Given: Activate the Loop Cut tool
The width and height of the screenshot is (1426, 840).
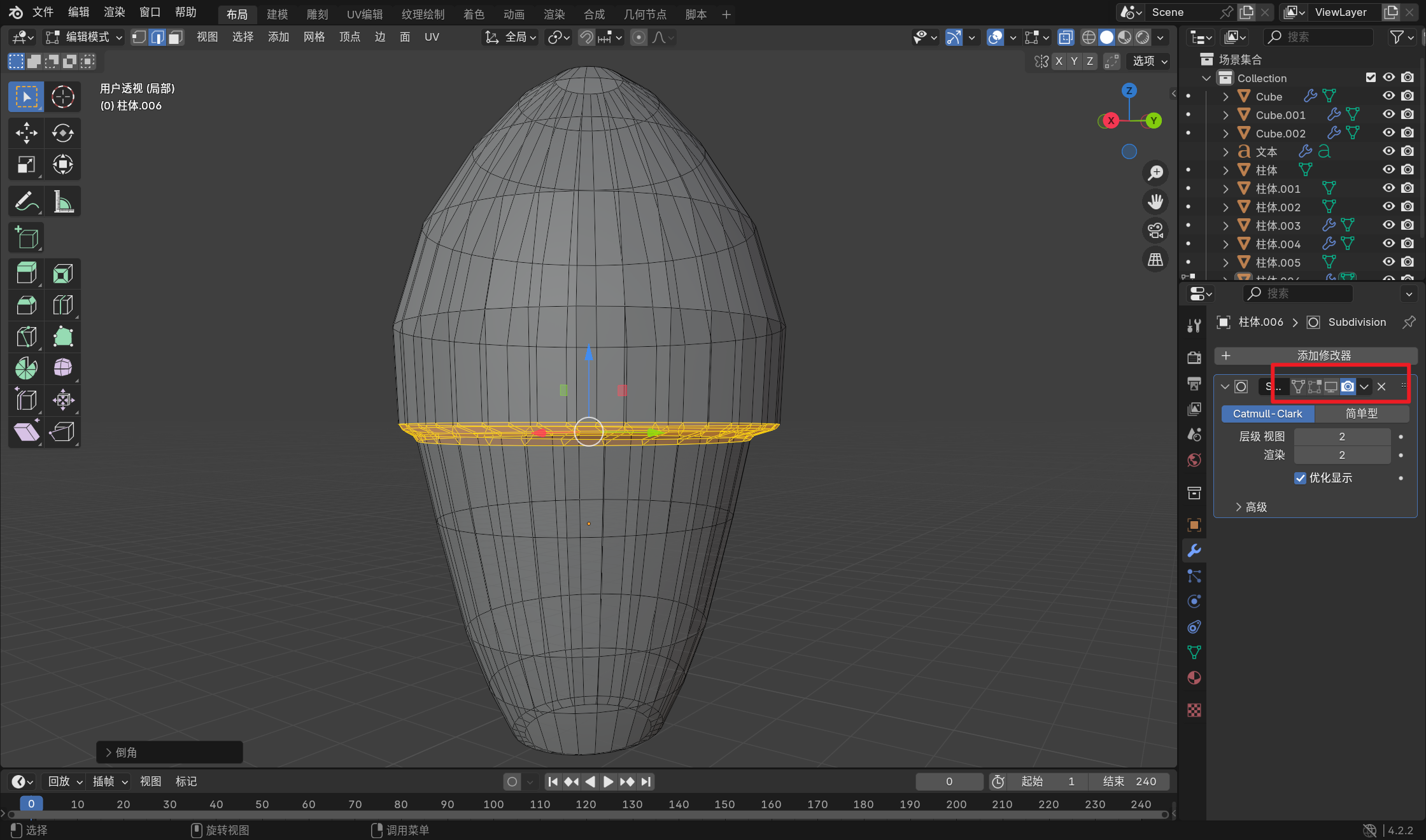Looking at the screenshot, I should click(x=62, y=305).
